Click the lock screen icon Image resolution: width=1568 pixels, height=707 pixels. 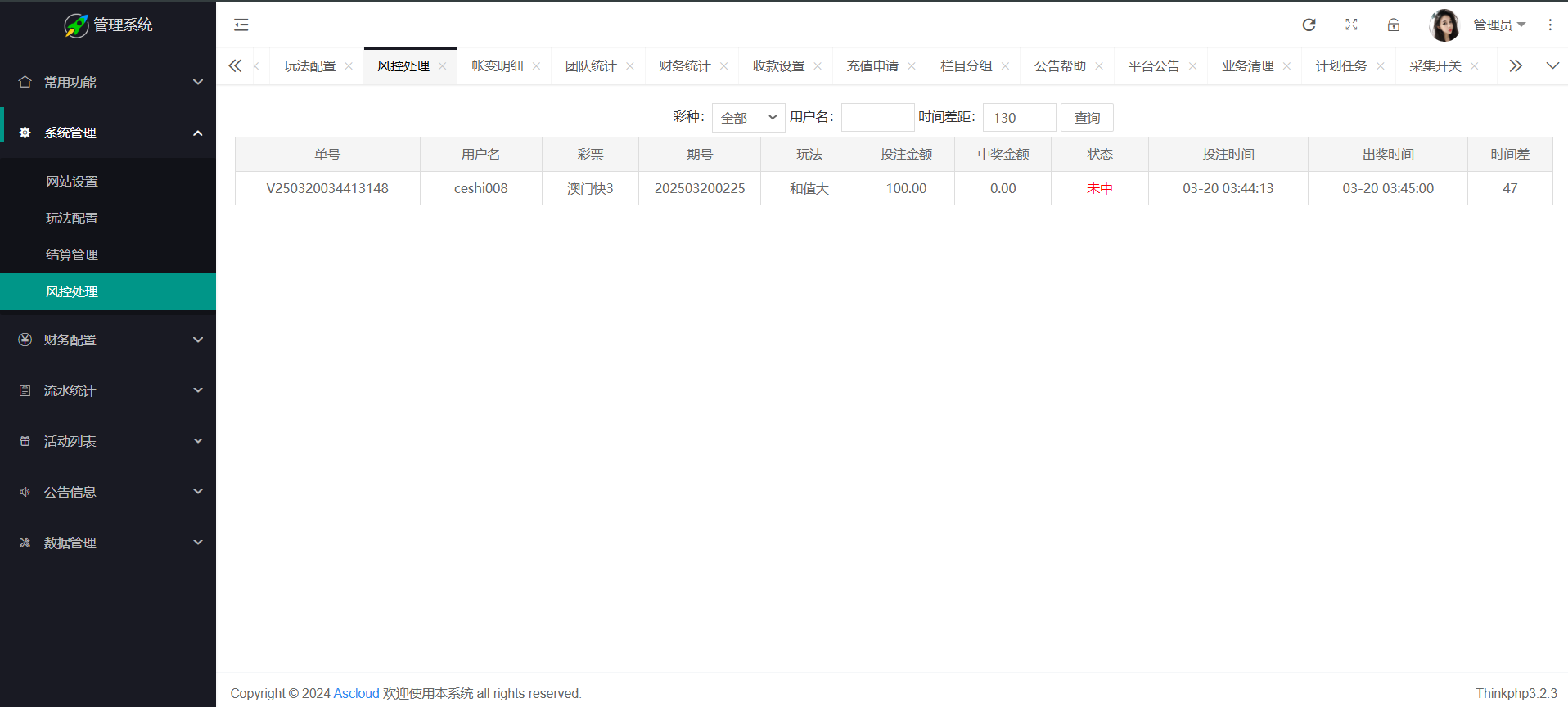[1394, 25]
